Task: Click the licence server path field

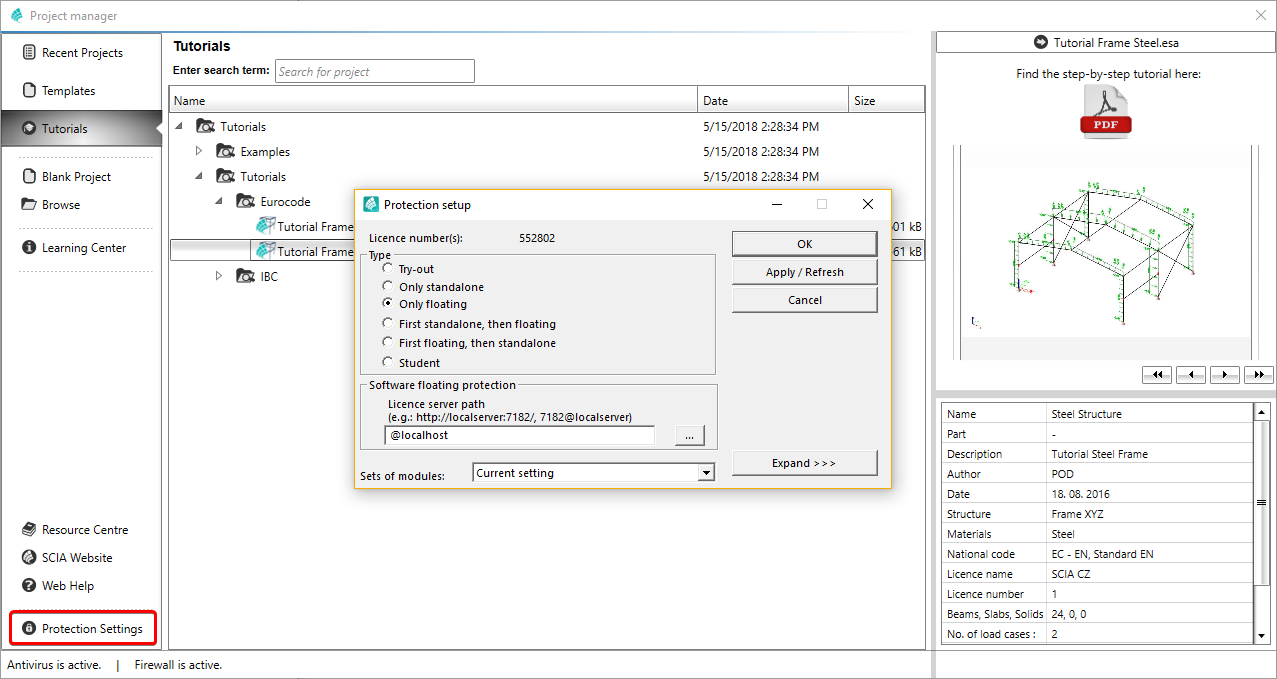Action: 519,435
